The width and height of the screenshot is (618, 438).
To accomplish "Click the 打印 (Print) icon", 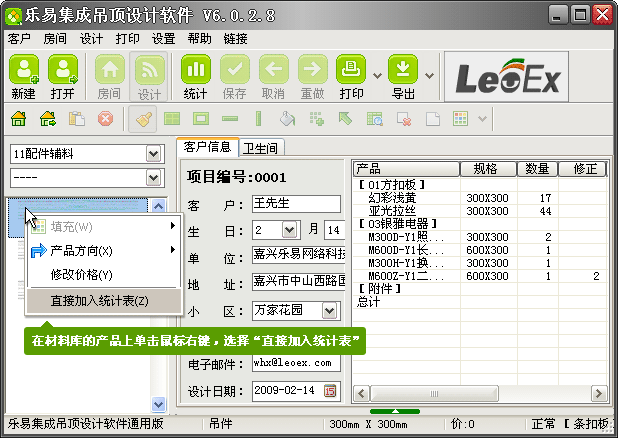I will coord(351,76).
